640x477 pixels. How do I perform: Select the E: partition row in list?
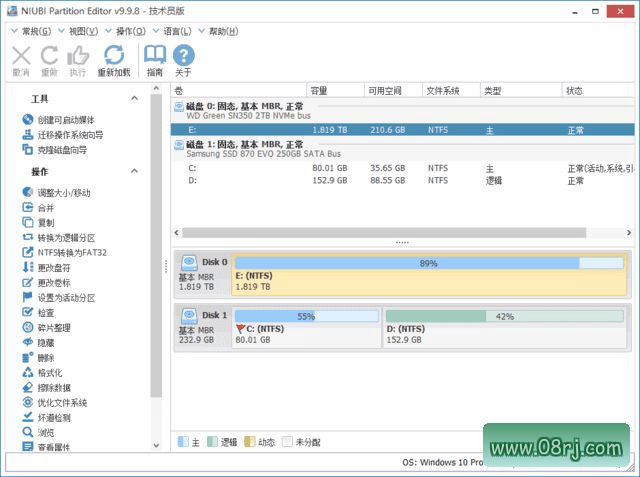tap(402, 130)
